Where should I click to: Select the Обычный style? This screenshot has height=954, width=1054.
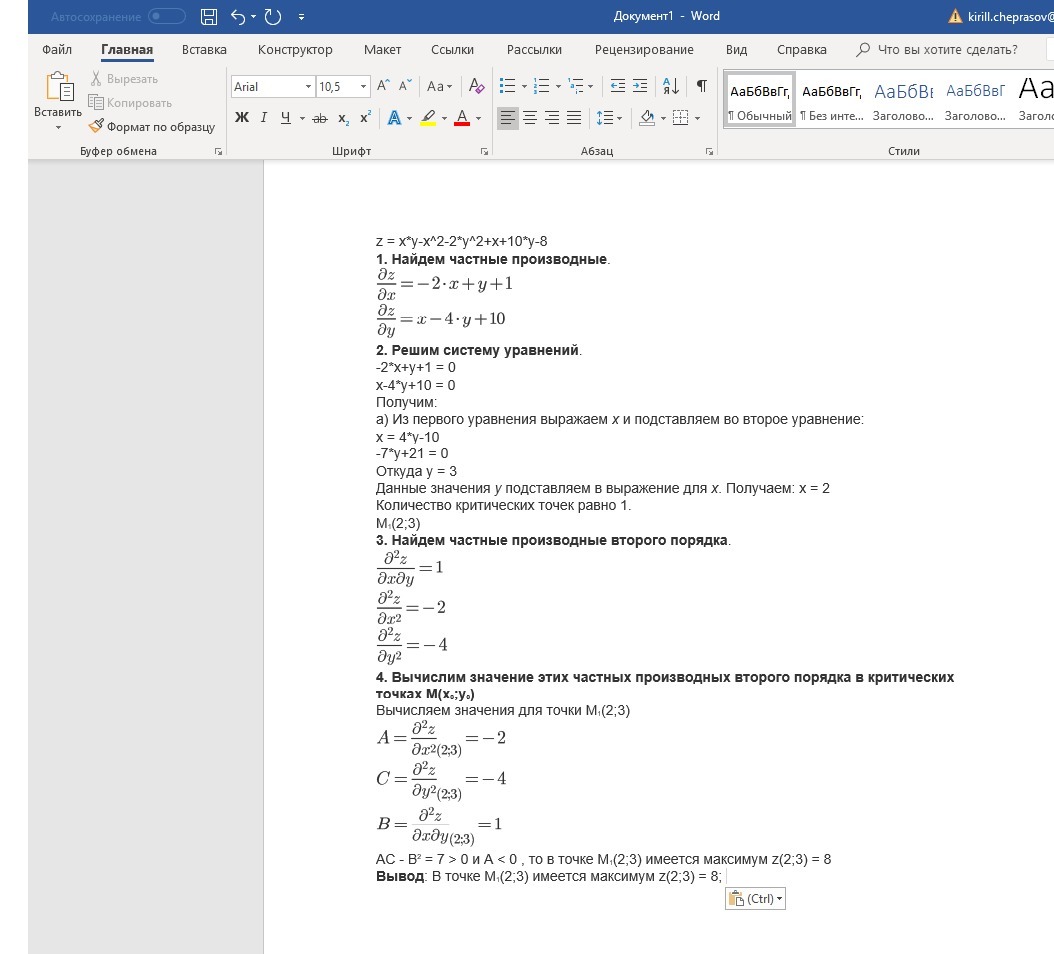click(x=760, y=100)
